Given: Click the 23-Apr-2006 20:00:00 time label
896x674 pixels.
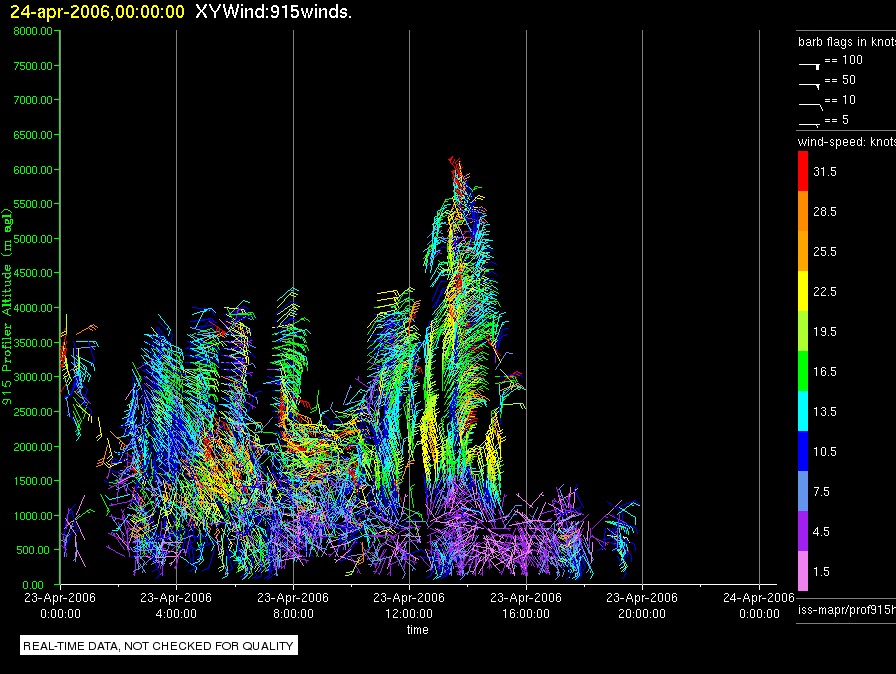Looking at the screenshot, I should coord(642,605).
